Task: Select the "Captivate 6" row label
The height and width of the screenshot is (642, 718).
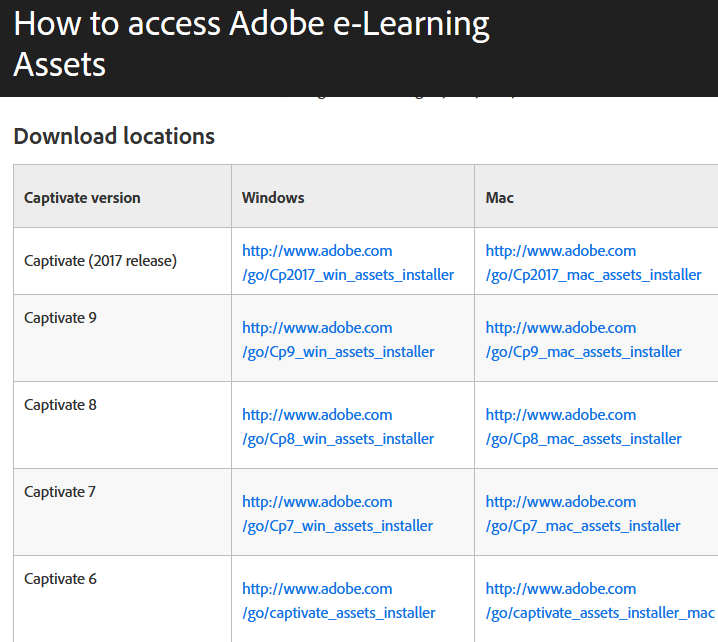Action: pyautogui.click(x=60, y=579)
